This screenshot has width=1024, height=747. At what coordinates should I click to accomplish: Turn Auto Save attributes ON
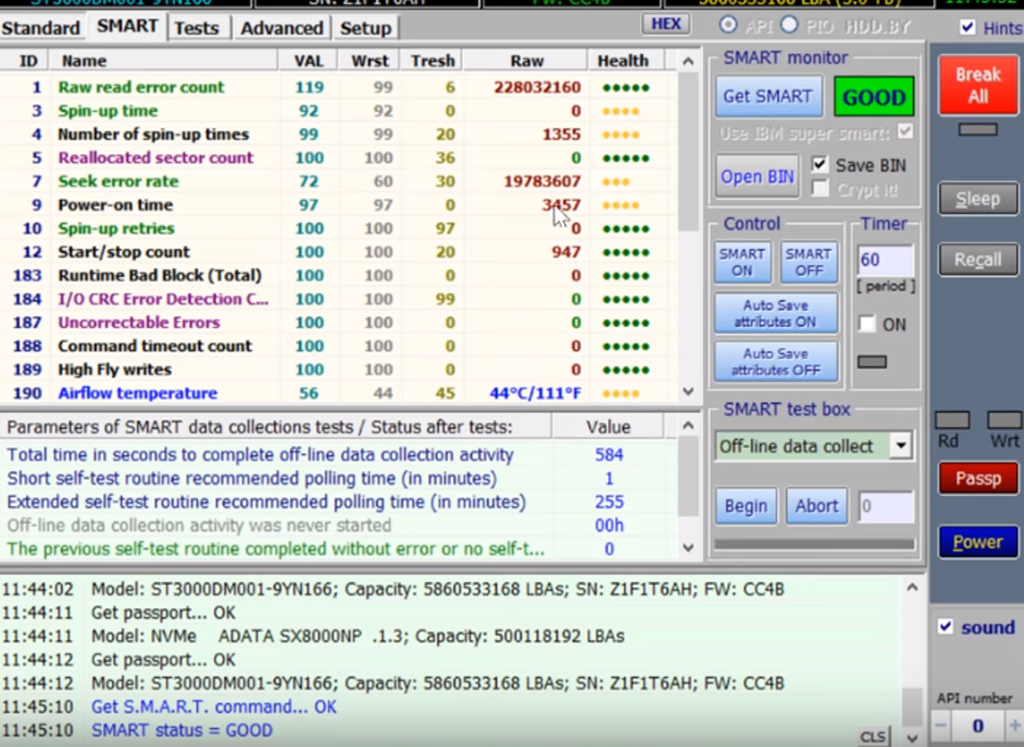[x=775, y=313]
